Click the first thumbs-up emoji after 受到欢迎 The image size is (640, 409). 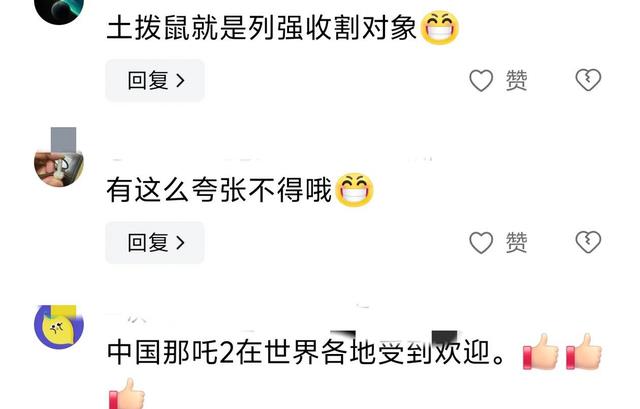pyautogui.click(x=540, y=352)
